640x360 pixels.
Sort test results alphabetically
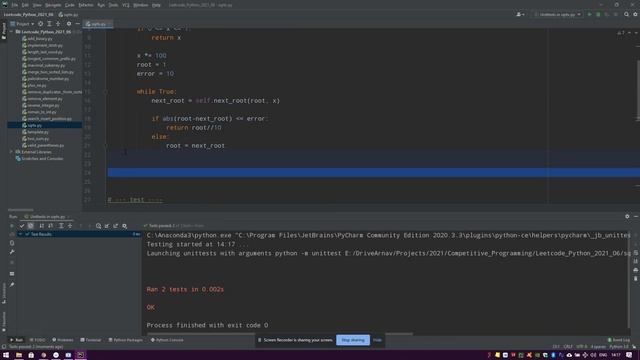coord(42,226)
